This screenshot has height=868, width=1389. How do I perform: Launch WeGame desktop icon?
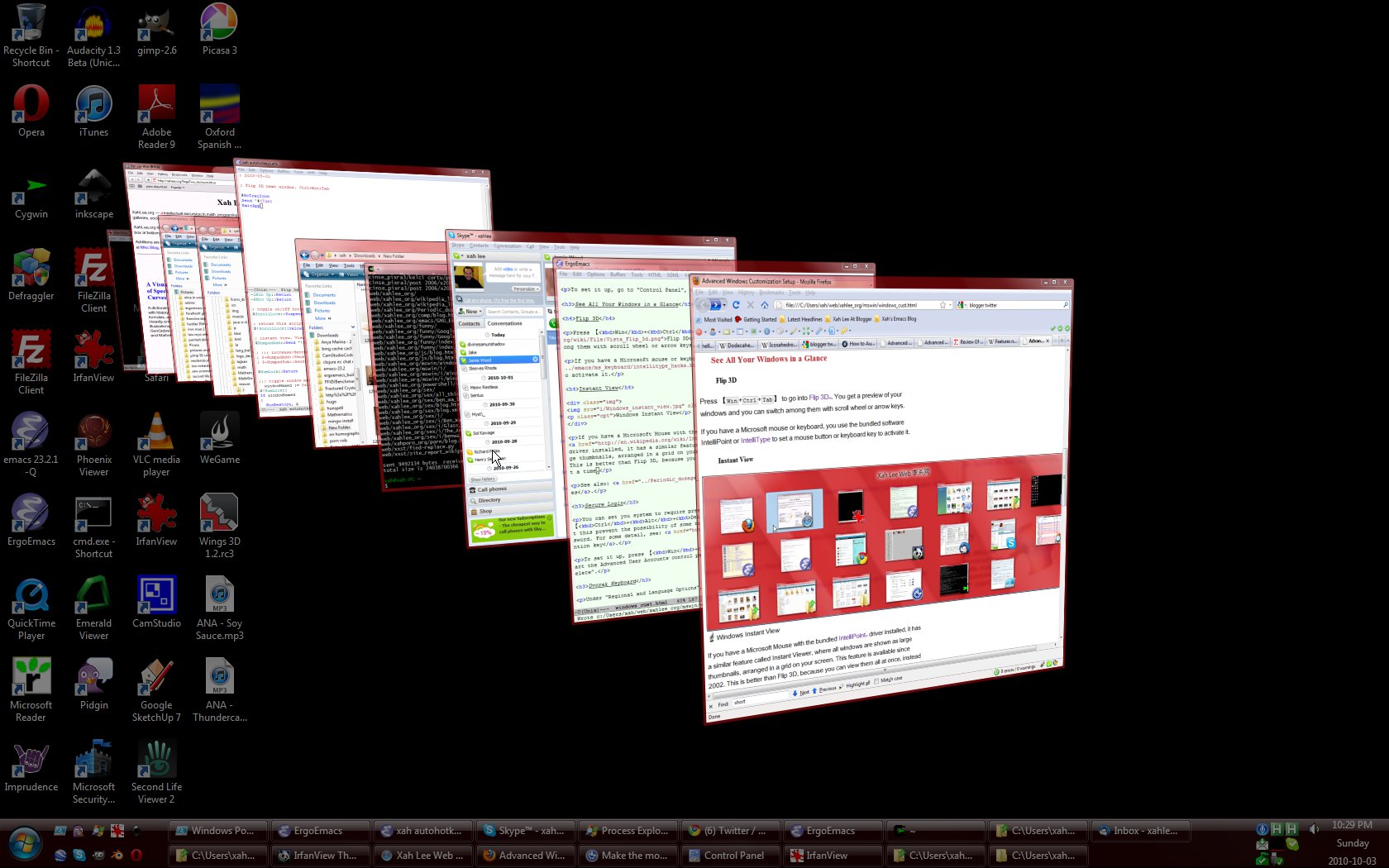click(219, 439)
